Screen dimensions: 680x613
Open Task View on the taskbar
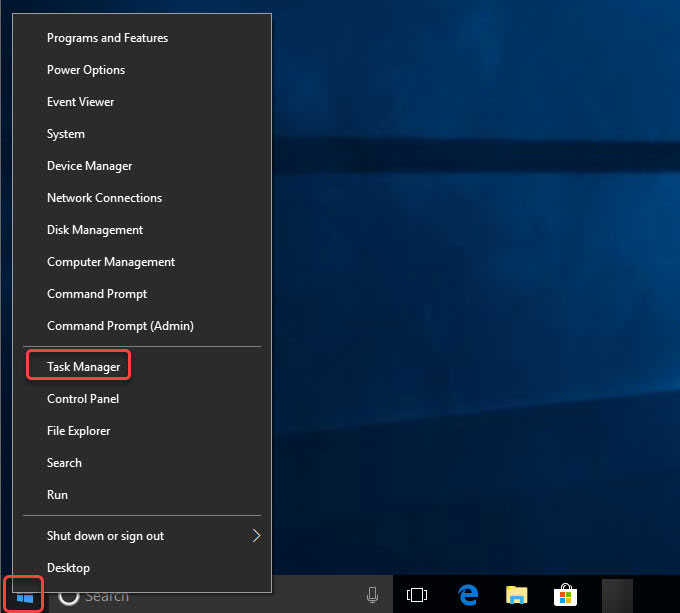[x=417, y=595]
